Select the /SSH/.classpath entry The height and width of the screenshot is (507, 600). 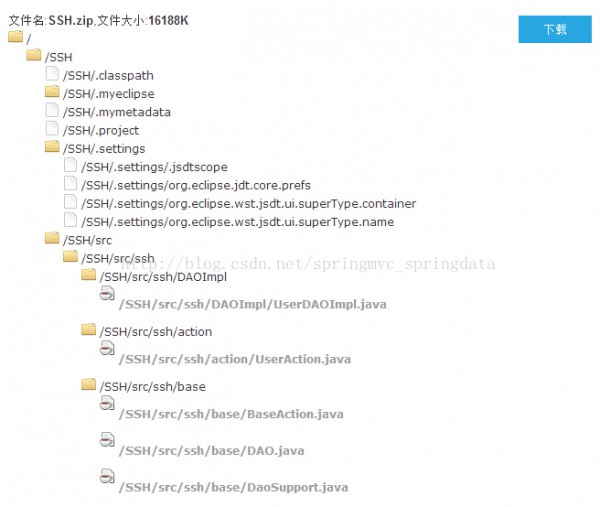pyautogui.click(x=108, y=76)
